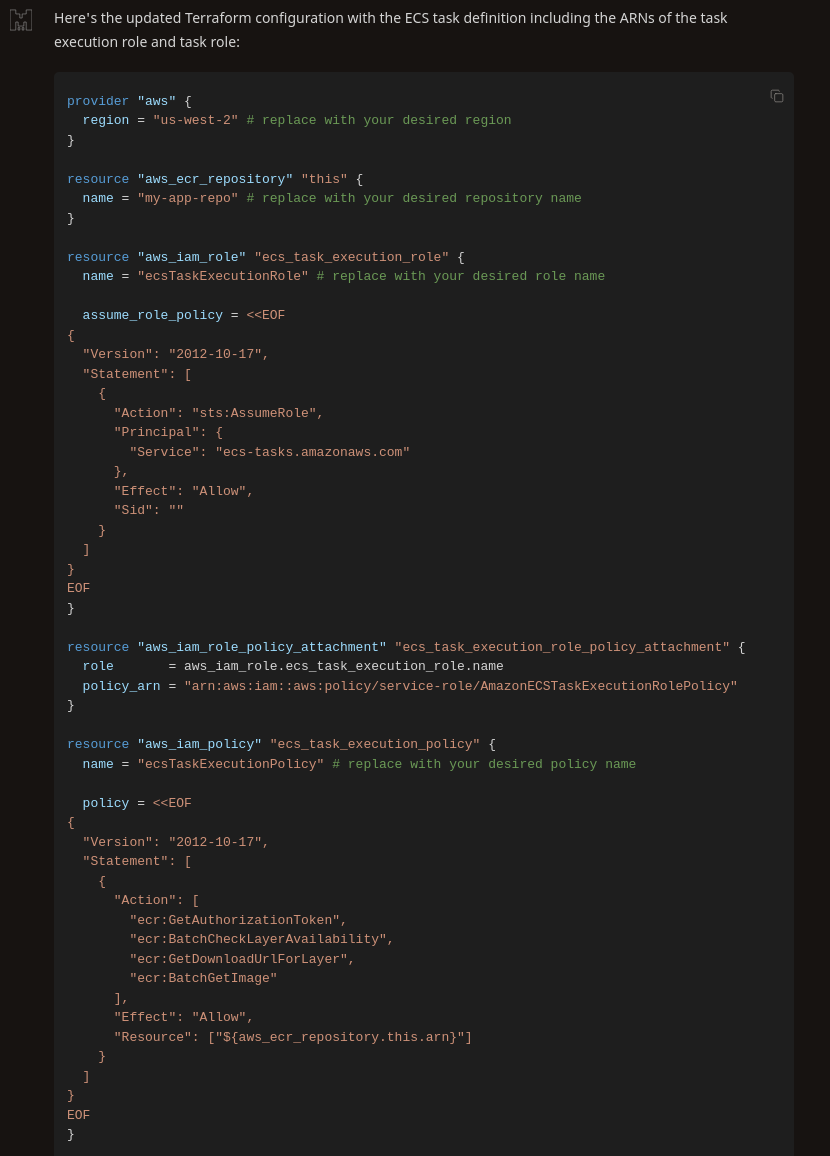Viewport: 830px width, 1156px height.
Task: Click the "us-west-2" region value
Action: tap(195, 120)
